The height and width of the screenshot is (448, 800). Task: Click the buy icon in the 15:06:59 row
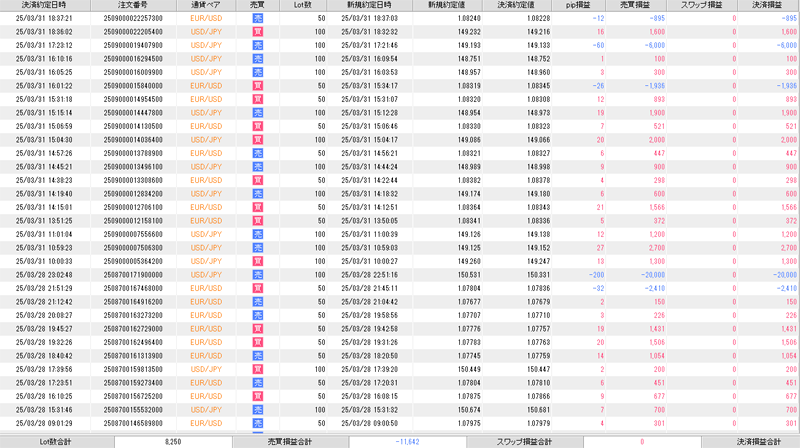(258, 127)
